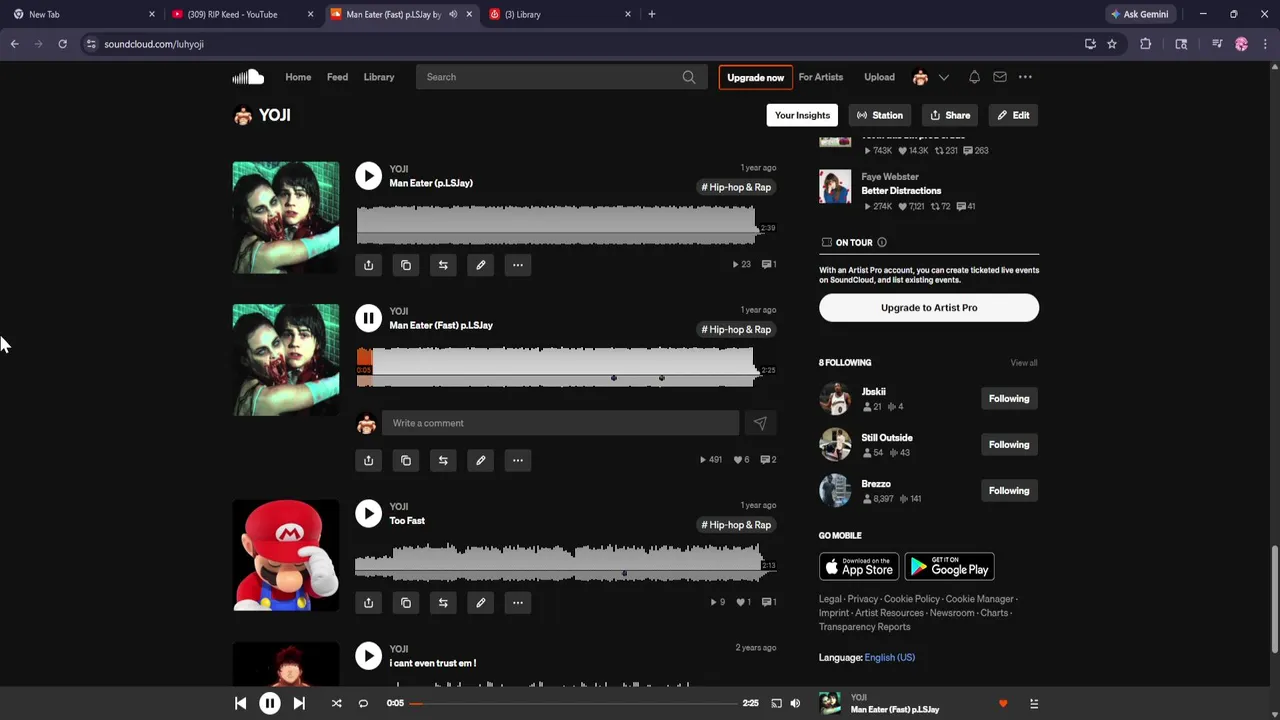
Task: Pause playback in the bottom player bar
Action: pos(270,704)
